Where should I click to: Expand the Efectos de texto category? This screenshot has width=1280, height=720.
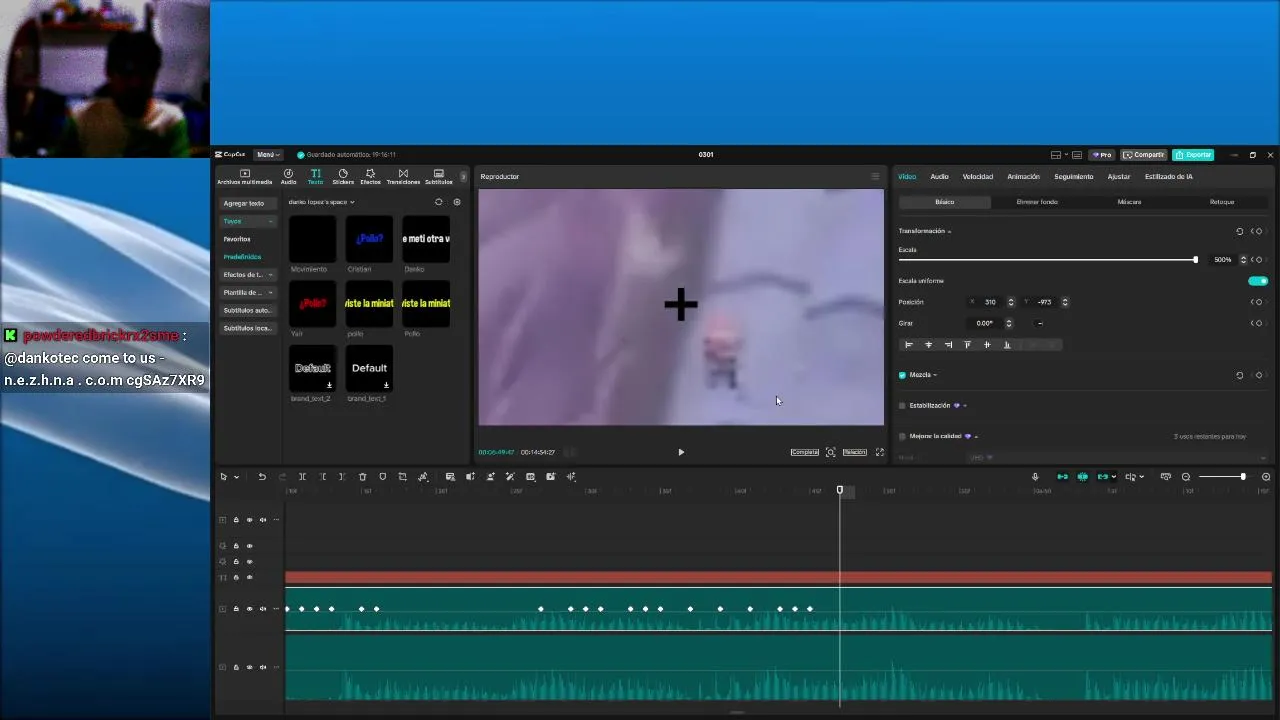click(x=248, y=275)
